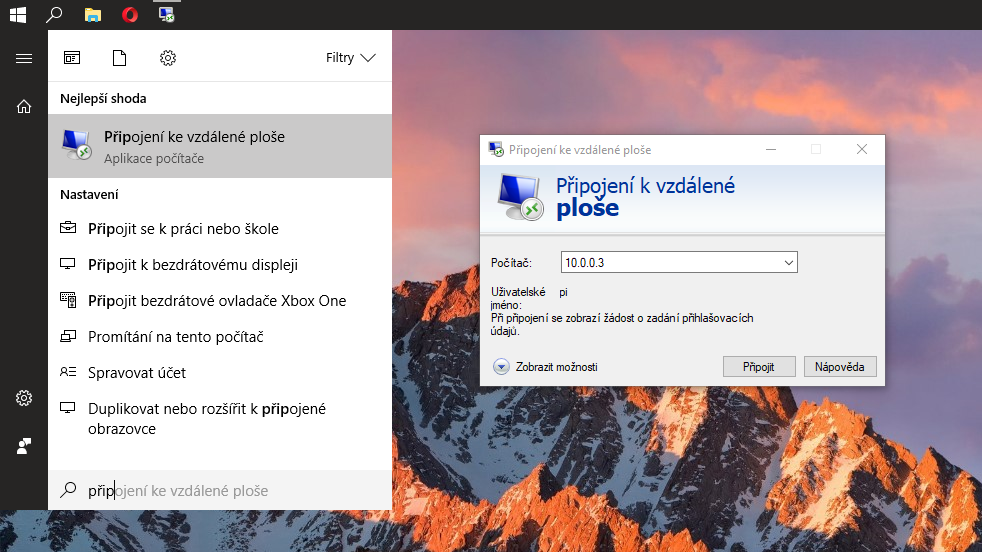This screenshot has height=552, width=982.
Task: Select Připojit k bezdrátovému displeji
Action: tap(220, 264)
